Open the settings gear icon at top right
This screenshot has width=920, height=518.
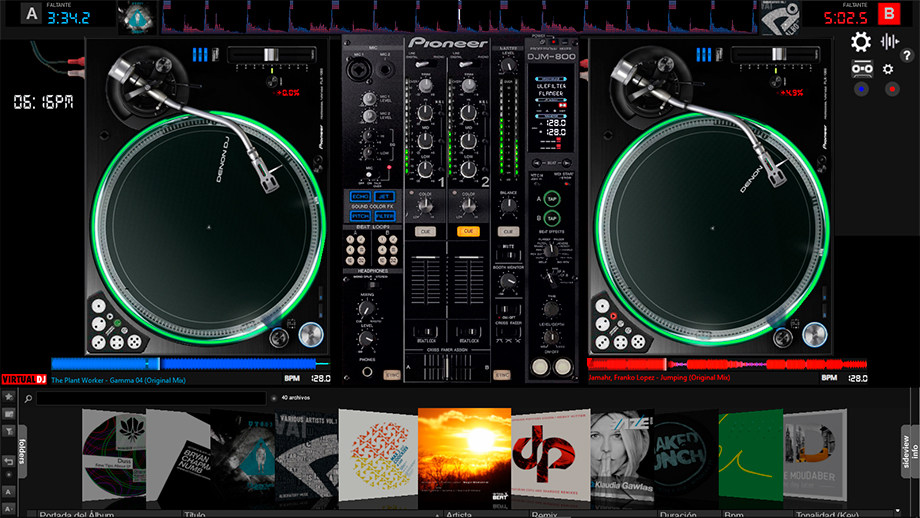[x=861, y=42]
